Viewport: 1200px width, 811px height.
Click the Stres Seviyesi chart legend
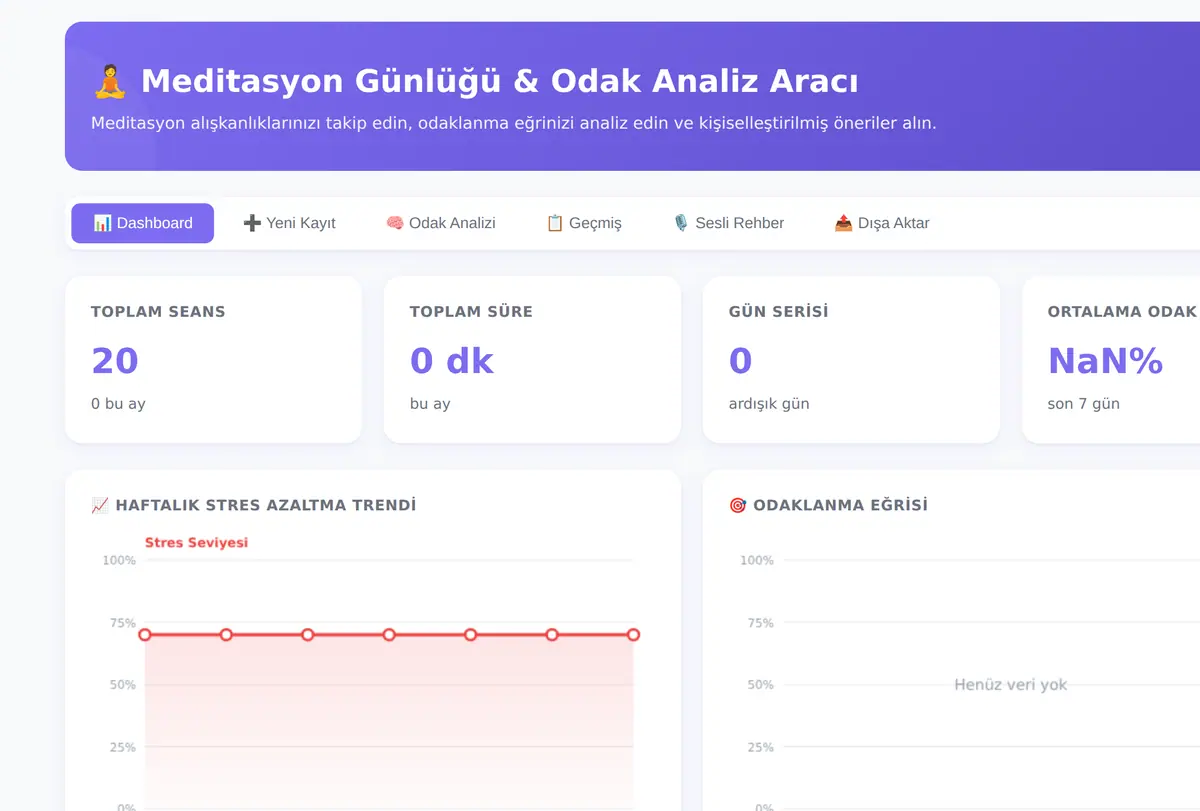pyautogui.click(x=196, y=543)
